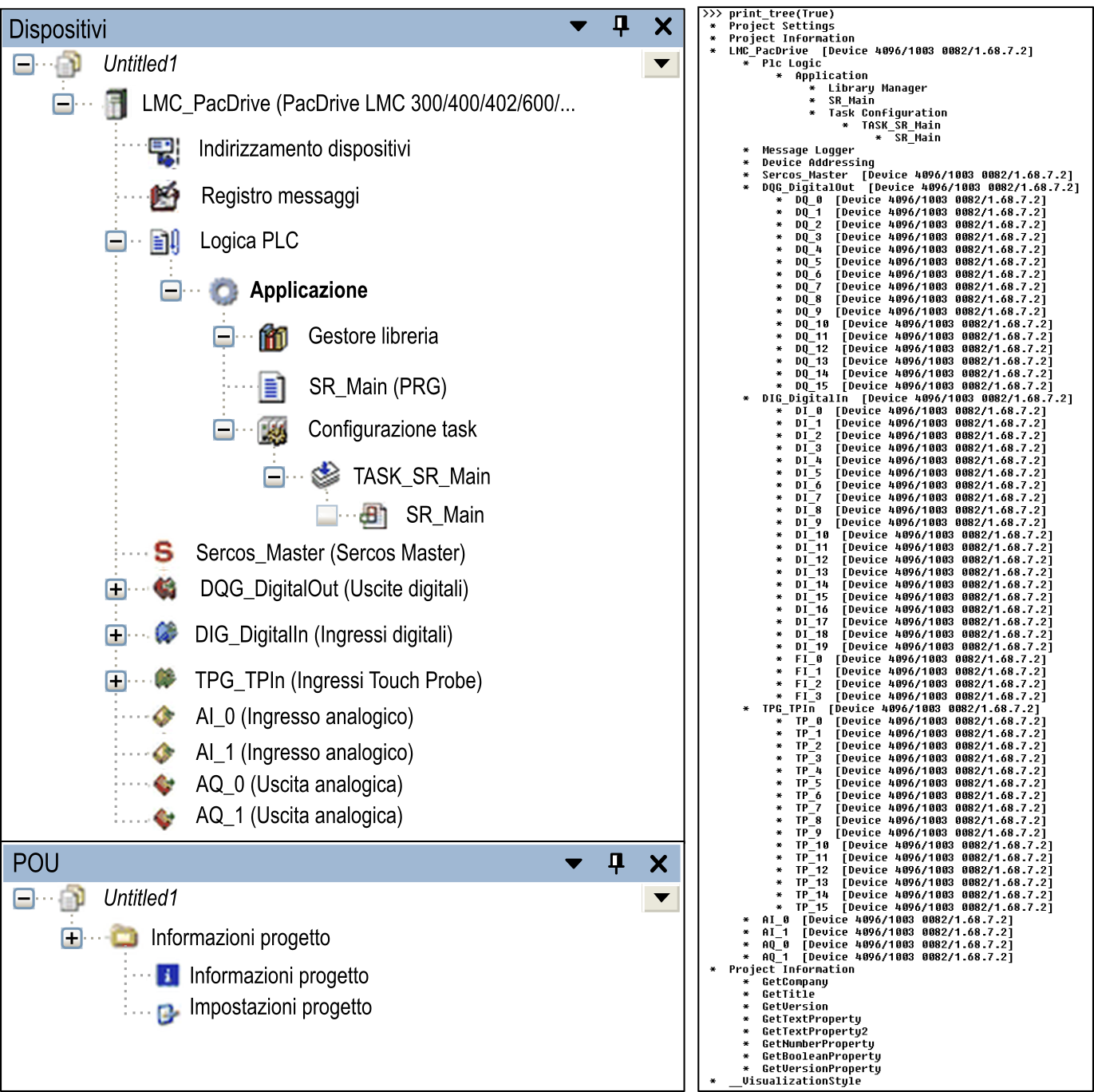Open the Dispositivi panel title dropdown arrow
This screenshot has height=1092, width=1094.
tap(579, 26)
